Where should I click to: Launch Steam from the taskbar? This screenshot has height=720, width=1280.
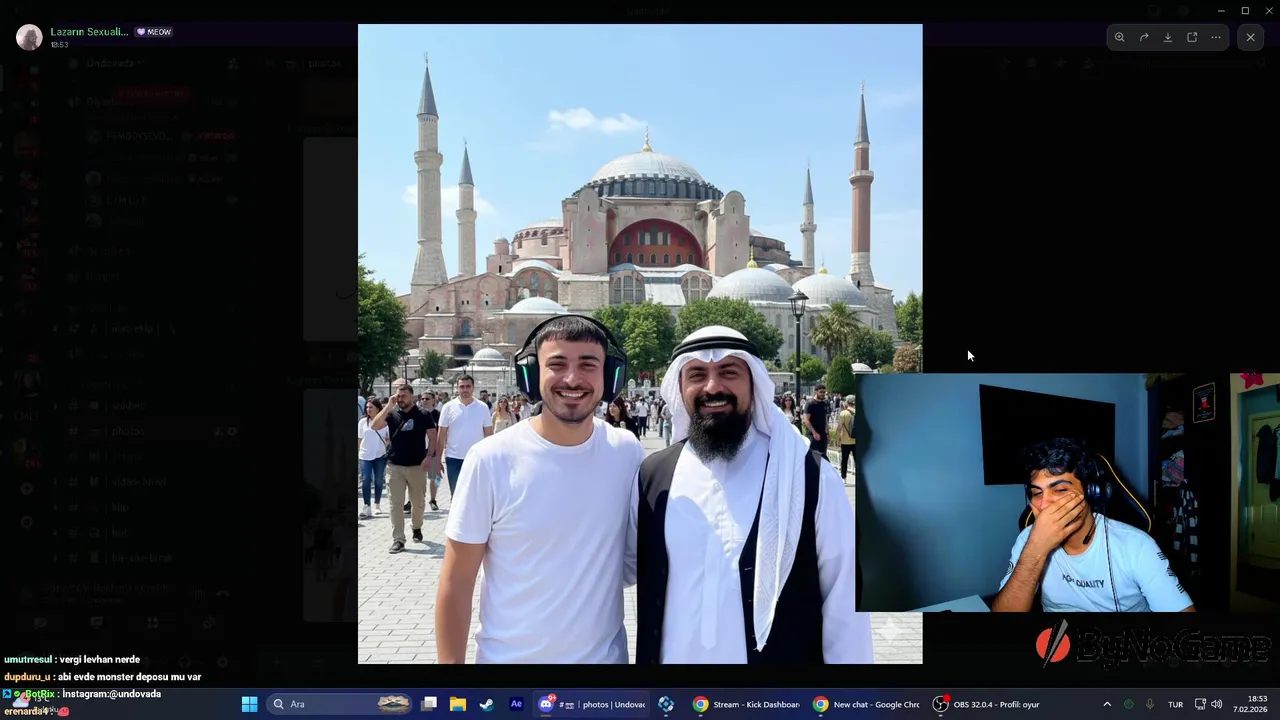pyautogui.click(x=486, y=704)
